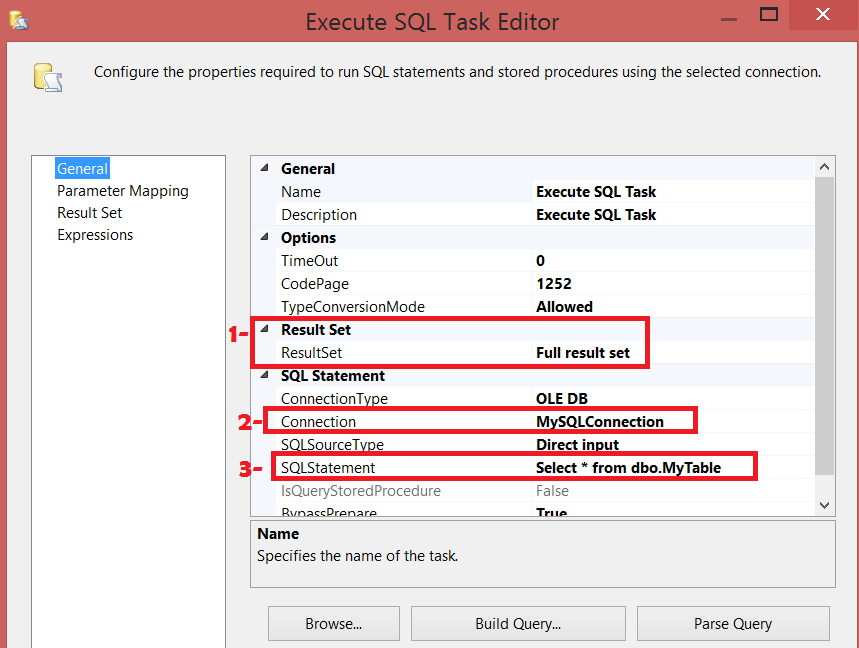Click the Execute SQL Task editor icon
This screenshot has width=859, height=648.
click(x=49, y=78)
